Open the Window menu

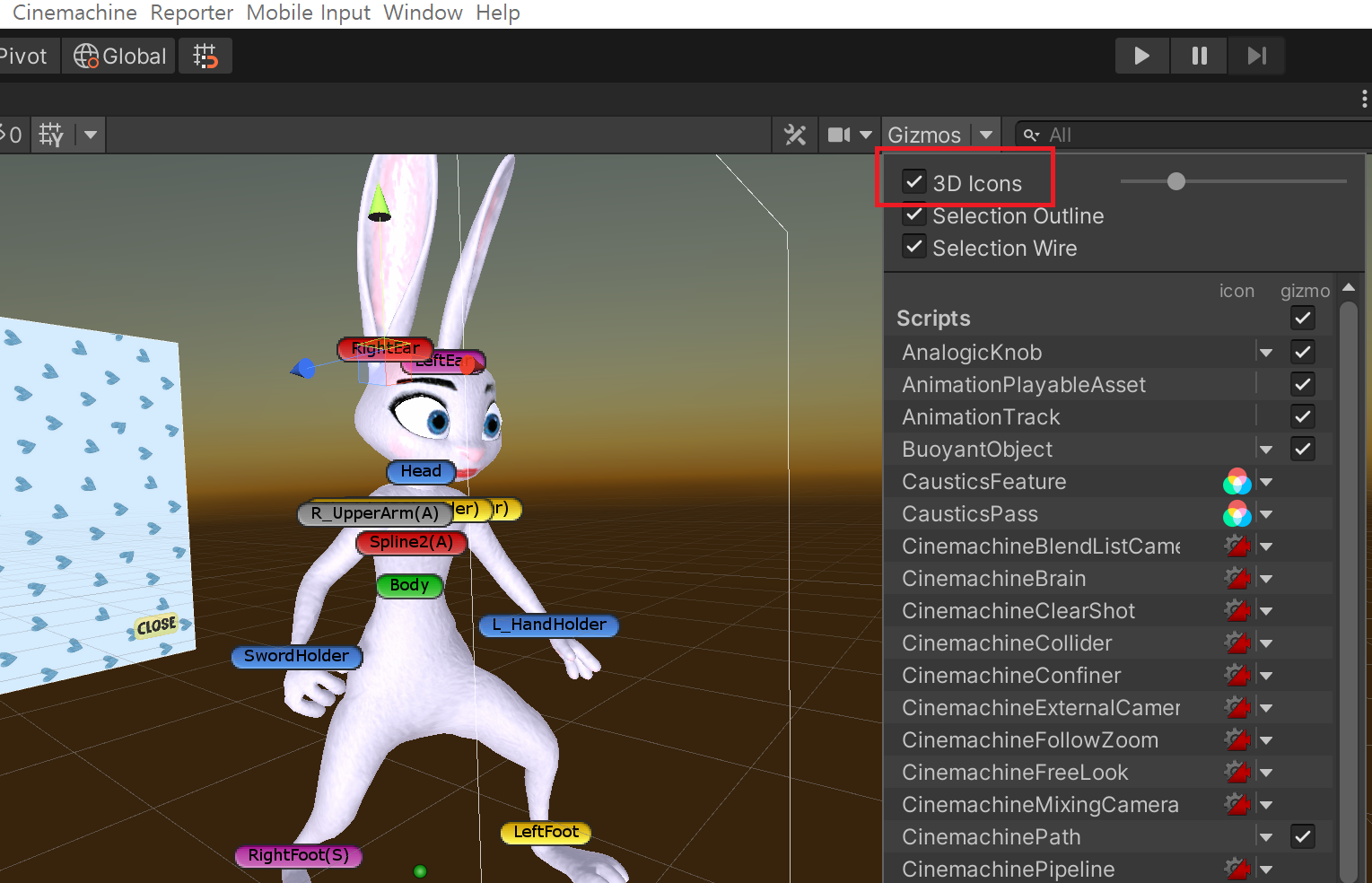tap(423, 13)
